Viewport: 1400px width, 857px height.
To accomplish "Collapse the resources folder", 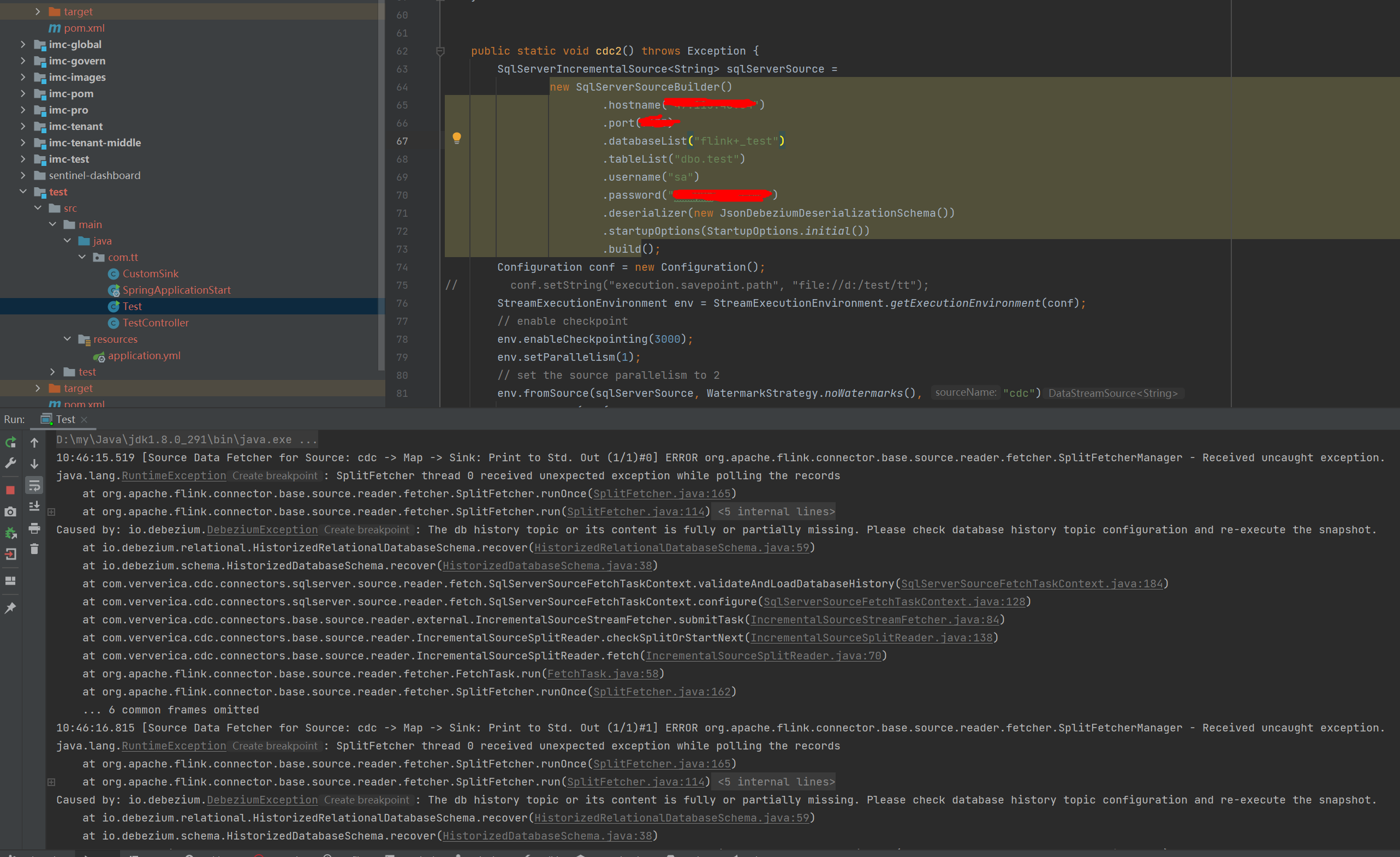I will pos(67,339).
